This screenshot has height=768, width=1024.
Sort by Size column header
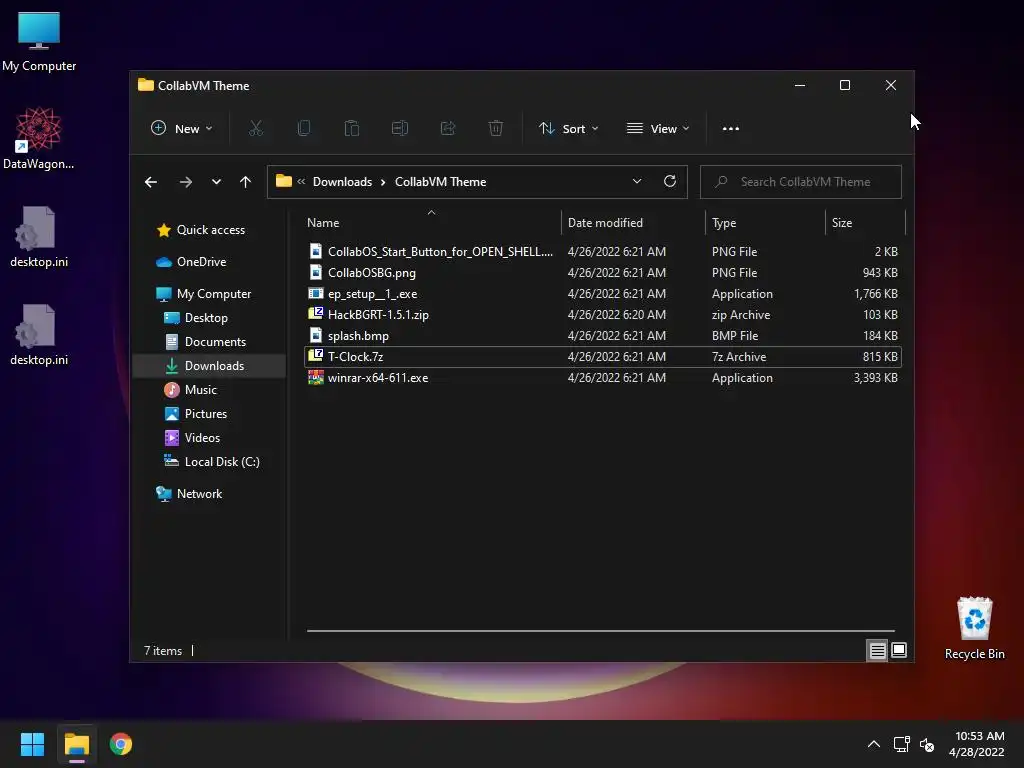pos(865,223)
